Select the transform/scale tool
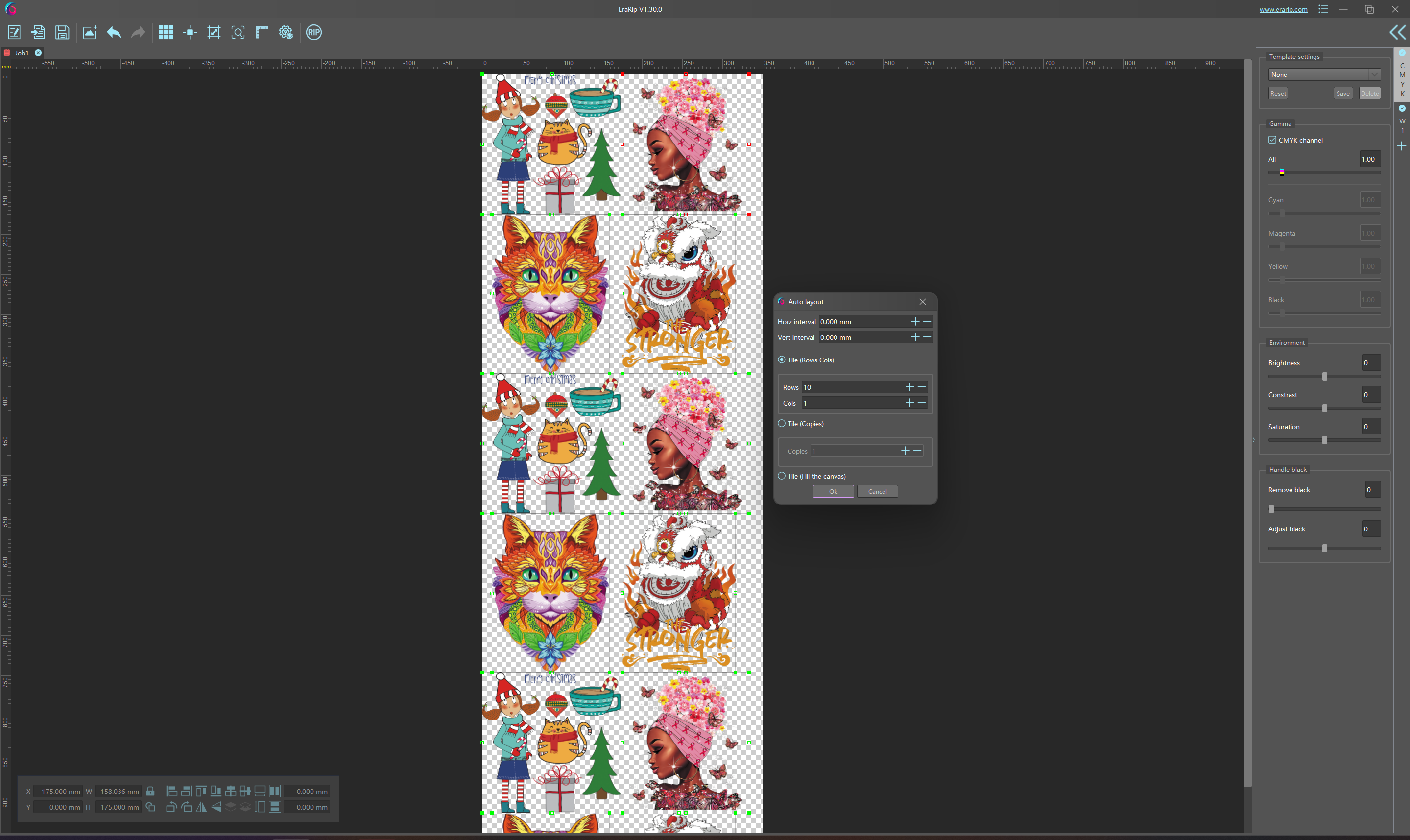Viewport: 1410px width, 840px height. click(213, 32)
